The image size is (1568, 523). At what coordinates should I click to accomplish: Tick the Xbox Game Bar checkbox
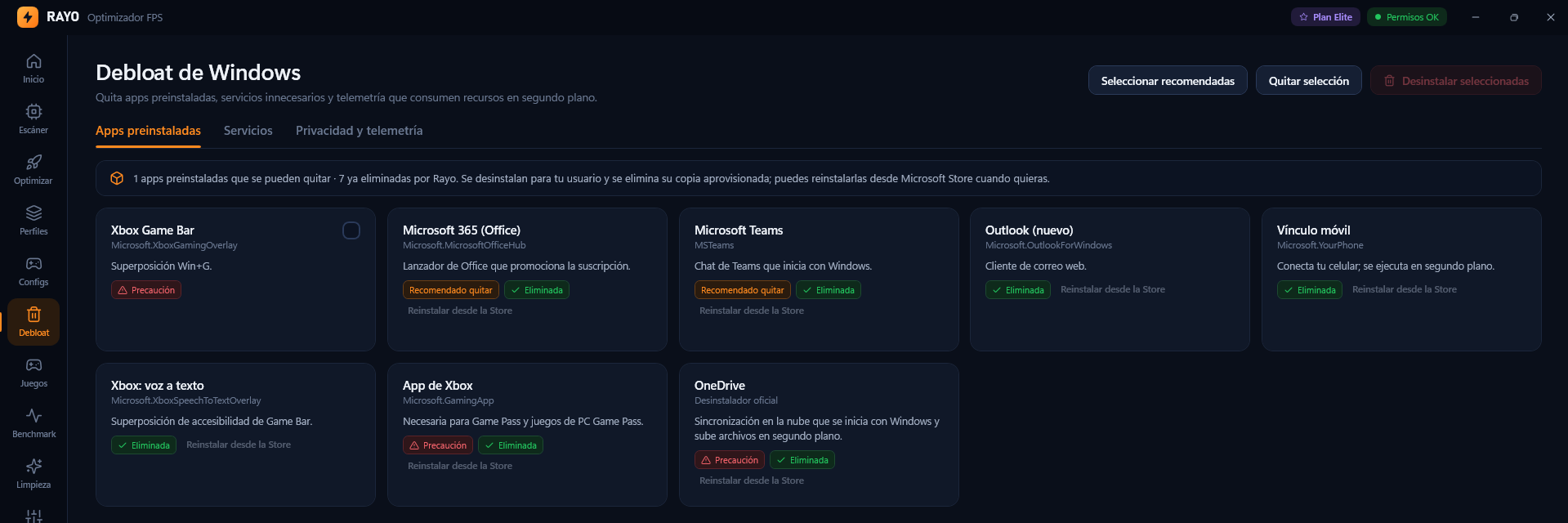pyautogui.click(x=351, y=230)
